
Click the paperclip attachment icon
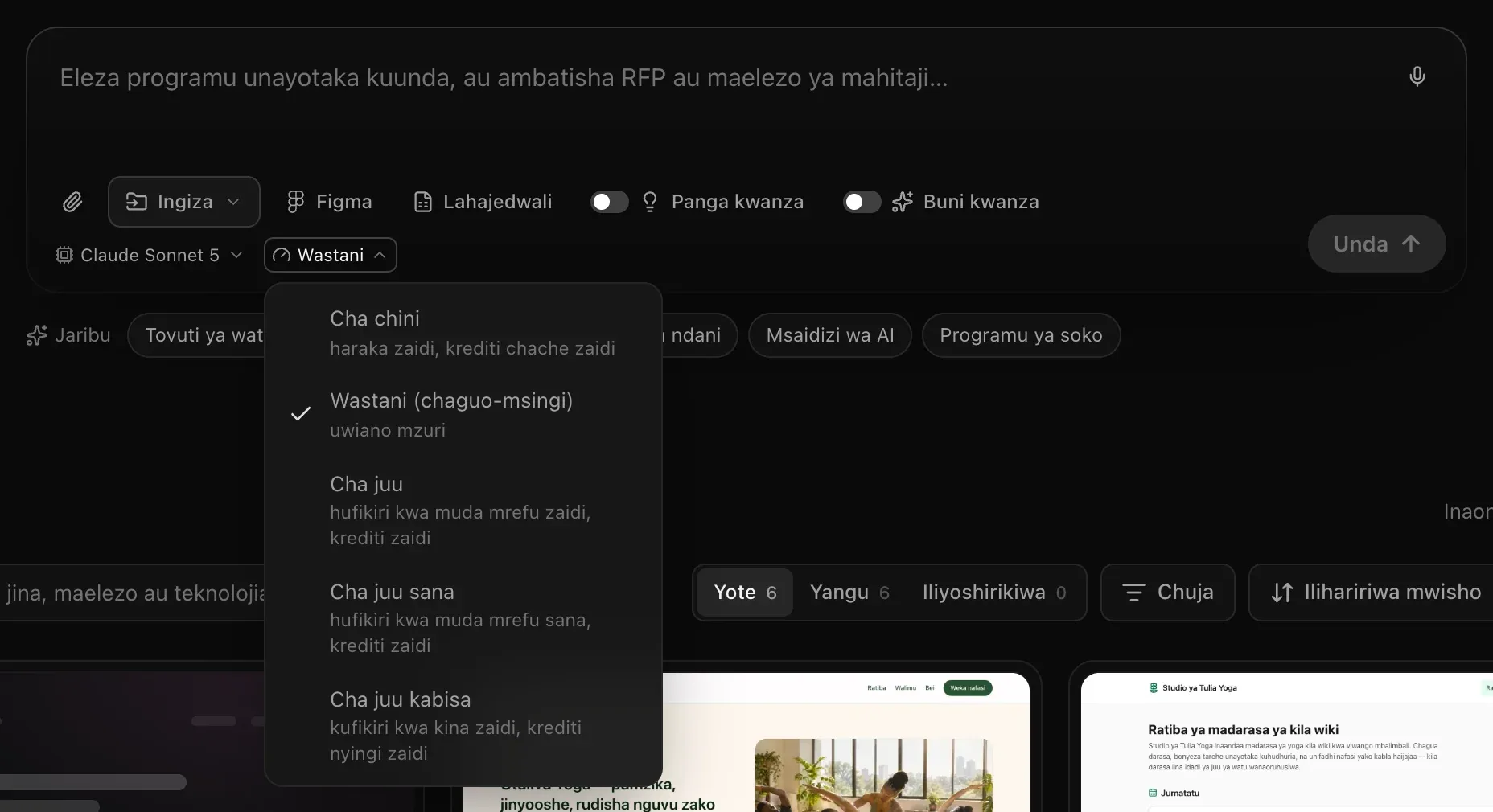click(72, 202)
